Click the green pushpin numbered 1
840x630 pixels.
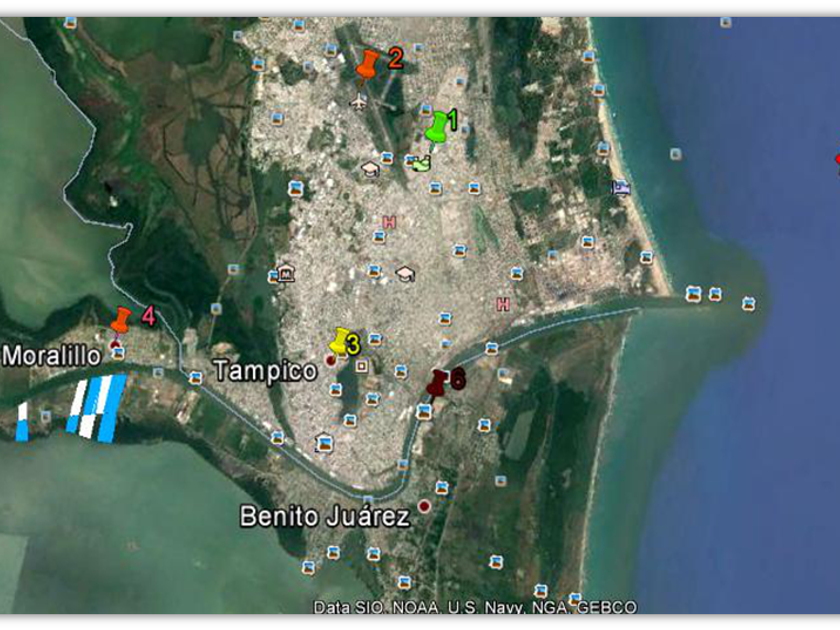(x=436, y=128)
